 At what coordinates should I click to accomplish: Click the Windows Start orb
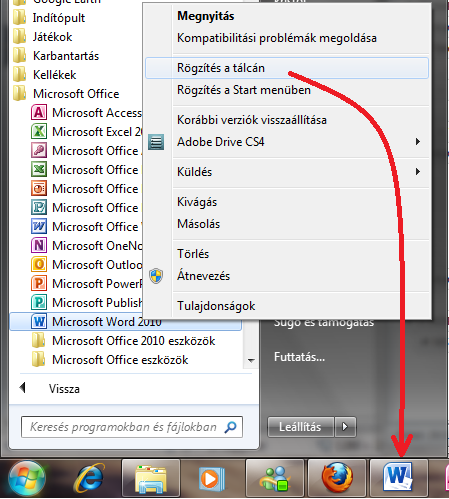27,479
